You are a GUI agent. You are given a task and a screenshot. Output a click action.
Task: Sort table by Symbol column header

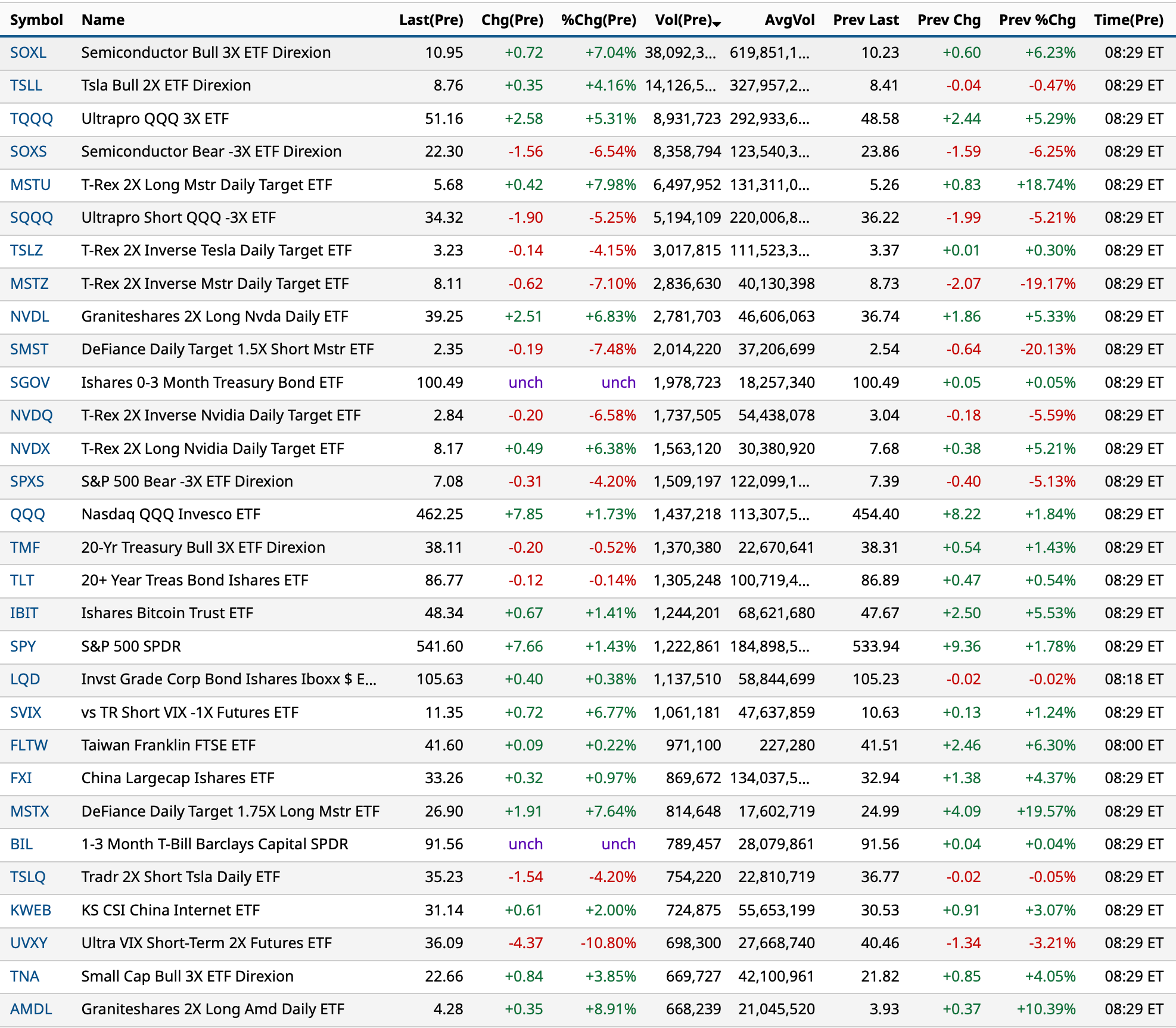point(36,20)
